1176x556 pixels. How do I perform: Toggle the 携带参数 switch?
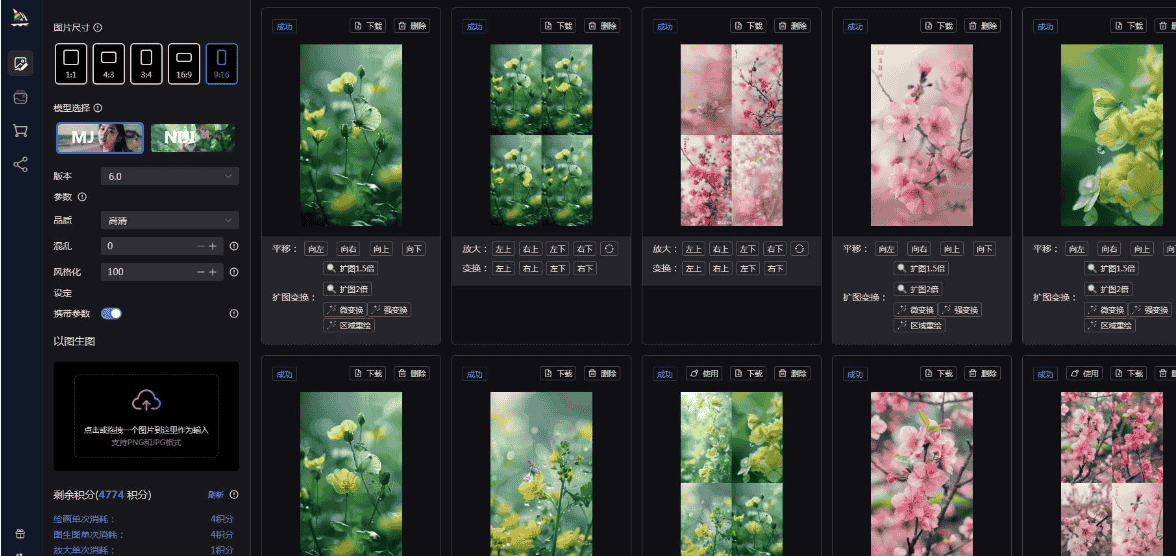coord(111,313)
